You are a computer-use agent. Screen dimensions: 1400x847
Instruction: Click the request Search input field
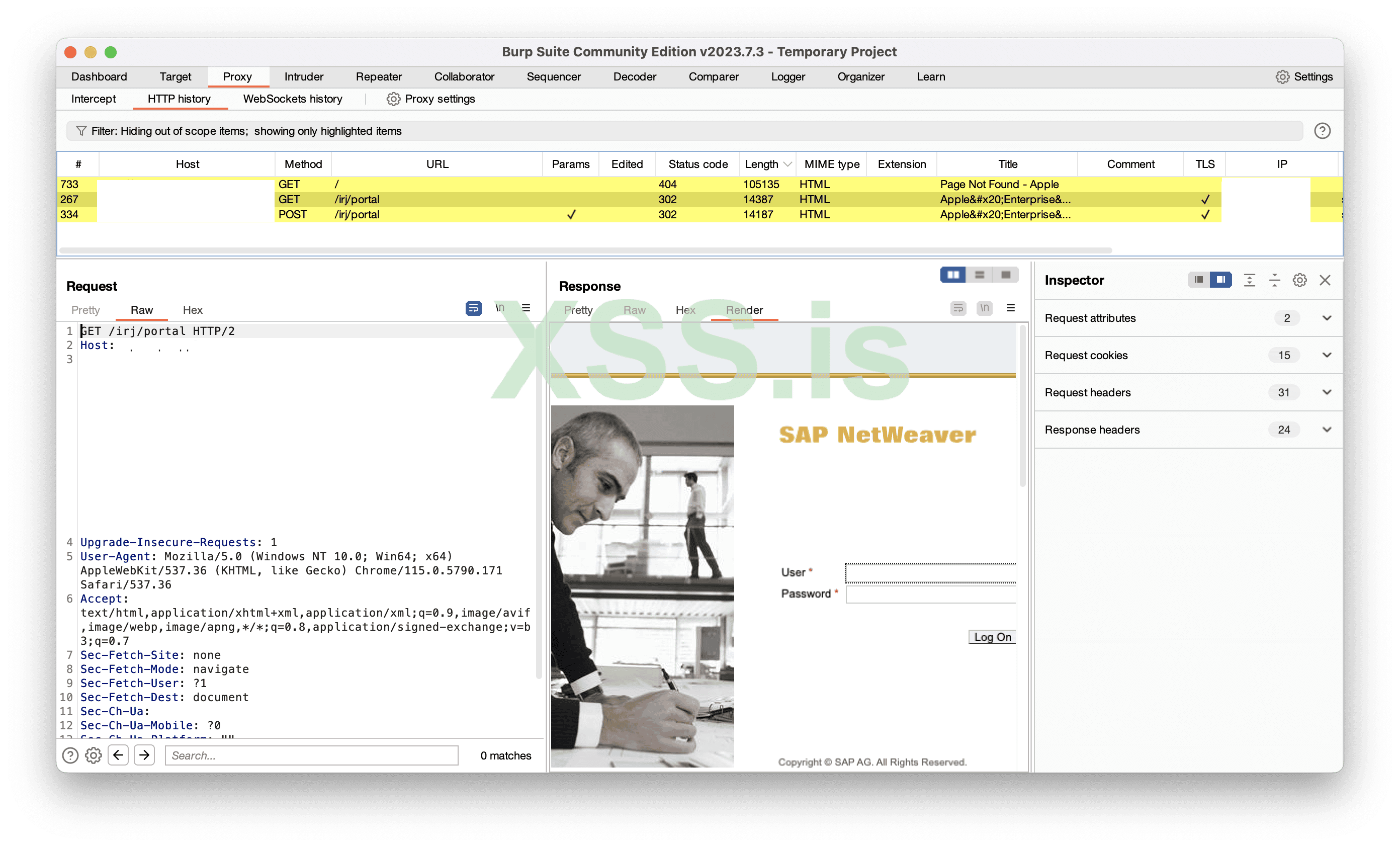pyautogui.click(x=311, y=755)
